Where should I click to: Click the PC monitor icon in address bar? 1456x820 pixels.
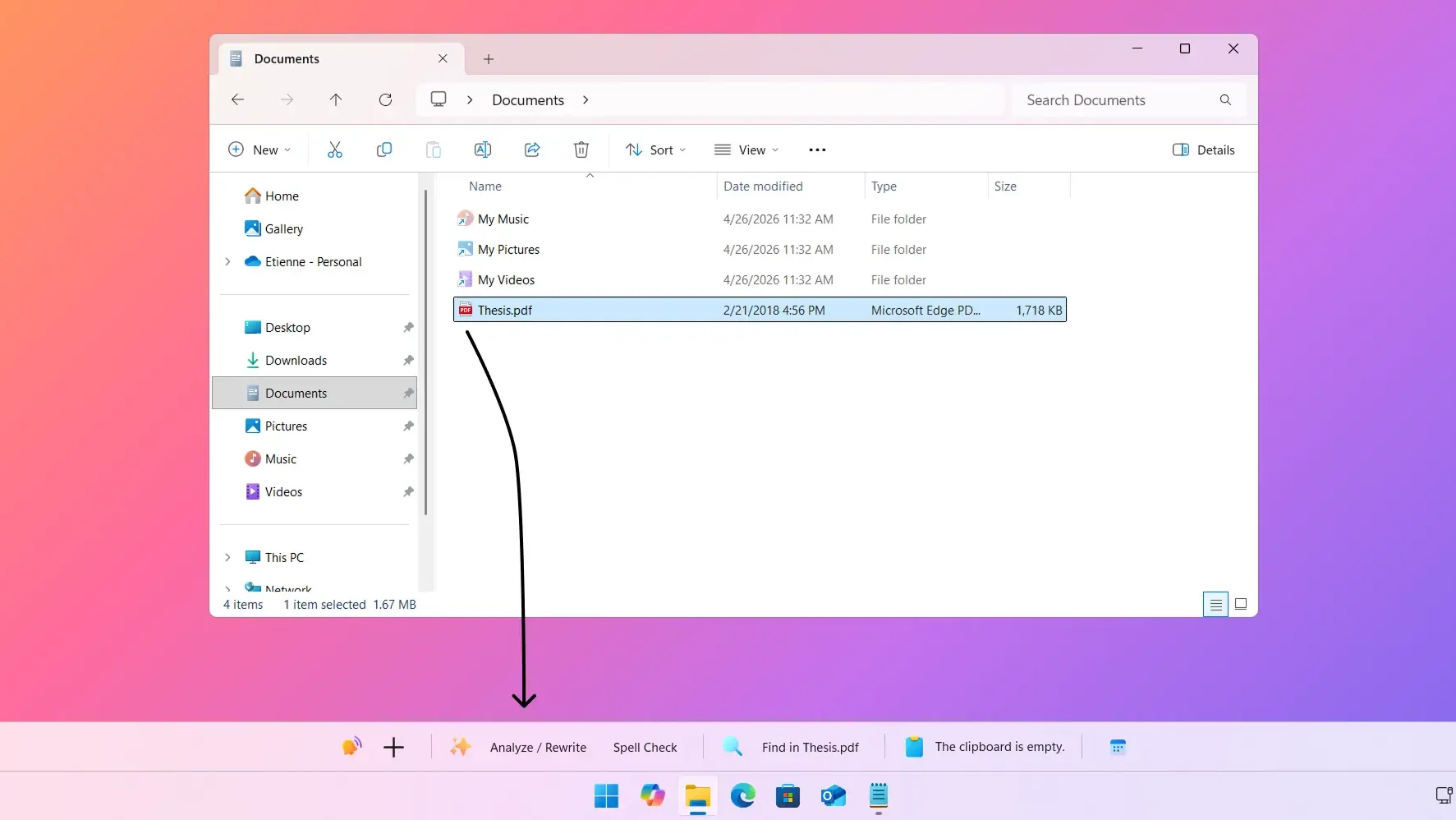[x=439, y=99]
